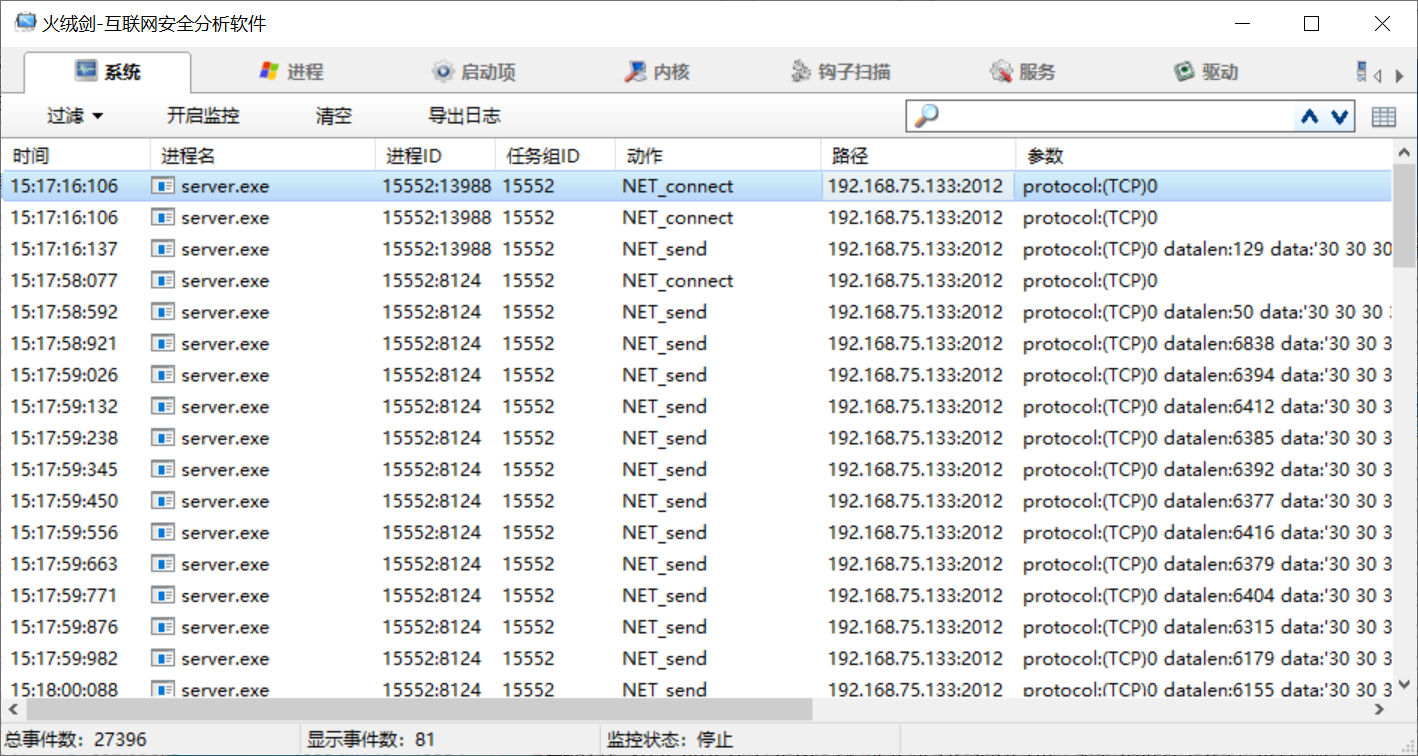
Task: Click the path cell in the 15:17:59:771 row
Action: (x=915, y=596)
